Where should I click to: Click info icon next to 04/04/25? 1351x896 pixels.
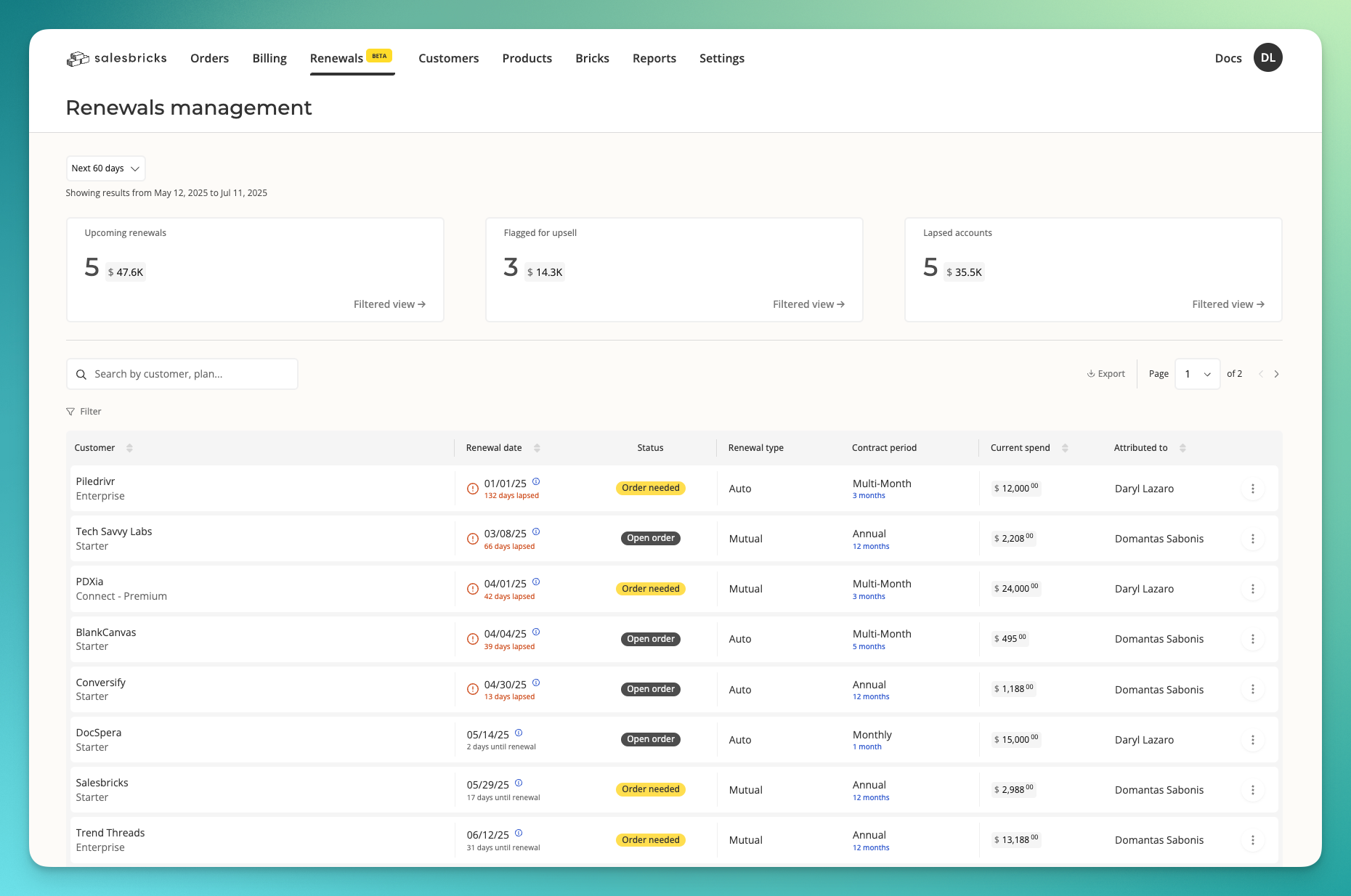[536, 632]
